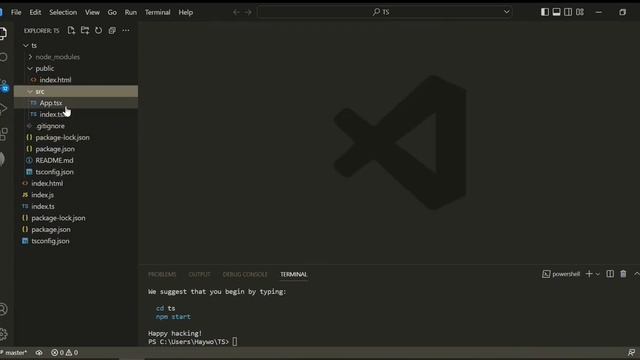Open the Explorer view in activity bar
This screenshot has height=360, width=640.
(x=3, y=33)
